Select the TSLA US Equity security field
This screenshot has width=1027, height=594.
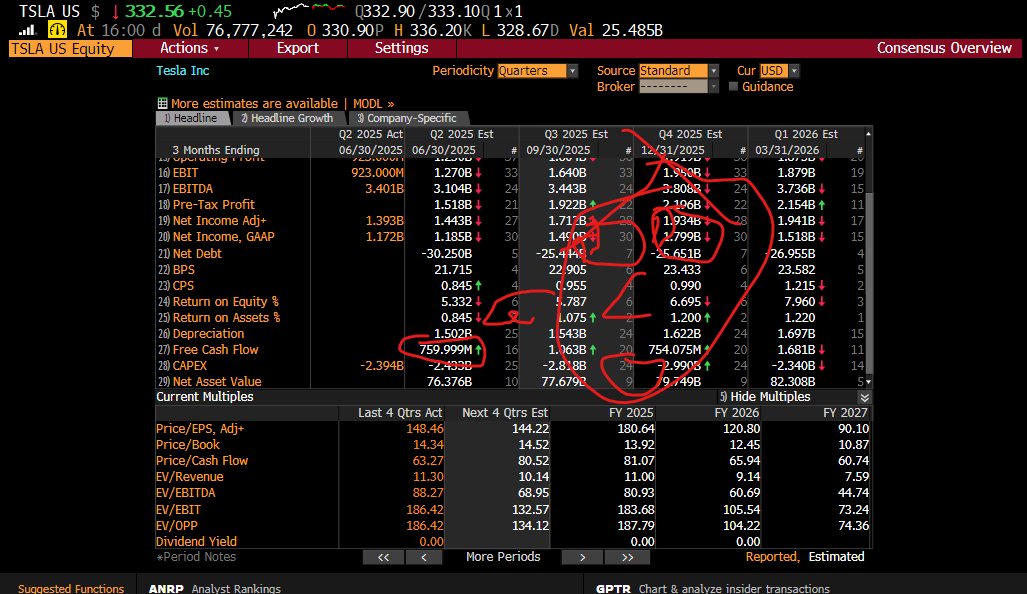70,48
